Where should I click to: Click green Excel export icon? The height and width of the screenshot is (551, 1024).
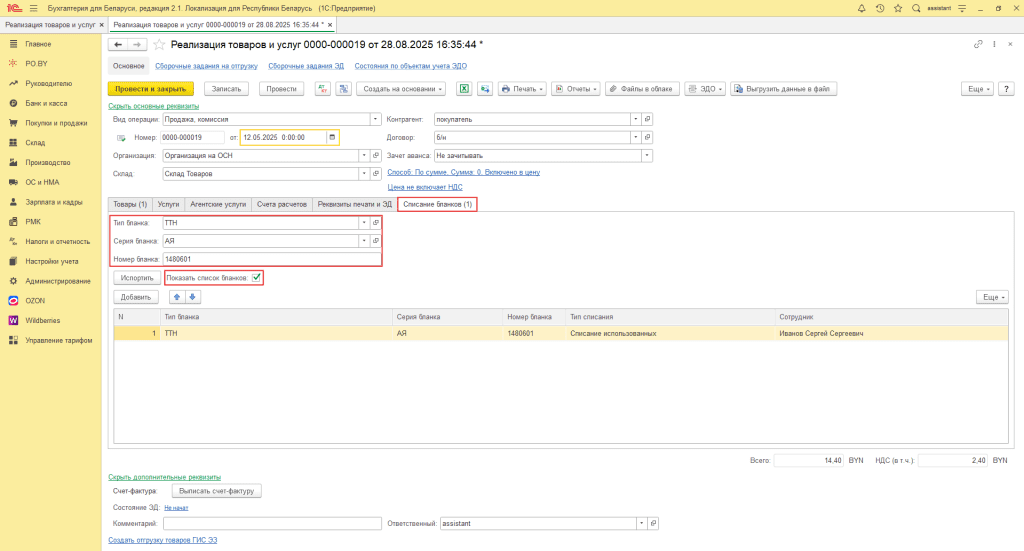click(464, 89)
